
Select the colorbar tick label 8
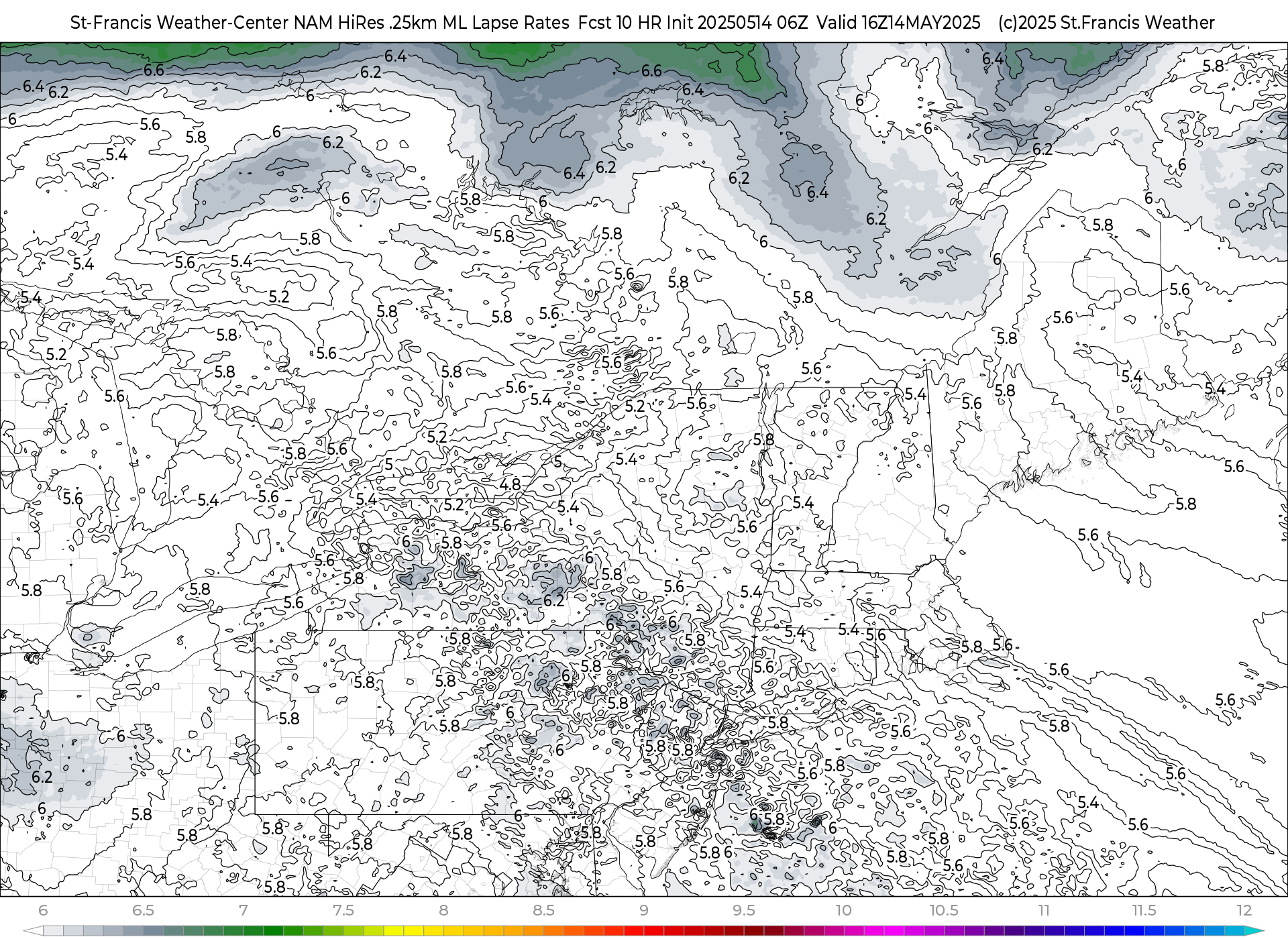coord(443,910)
